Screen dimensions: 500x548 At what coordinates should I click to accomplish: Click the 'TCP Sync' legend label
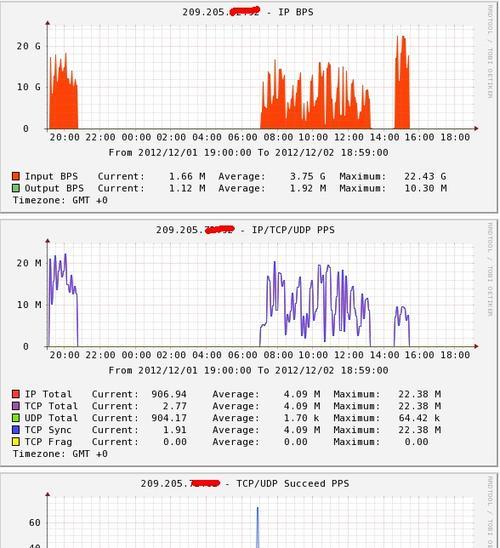[x=48, y=430]
